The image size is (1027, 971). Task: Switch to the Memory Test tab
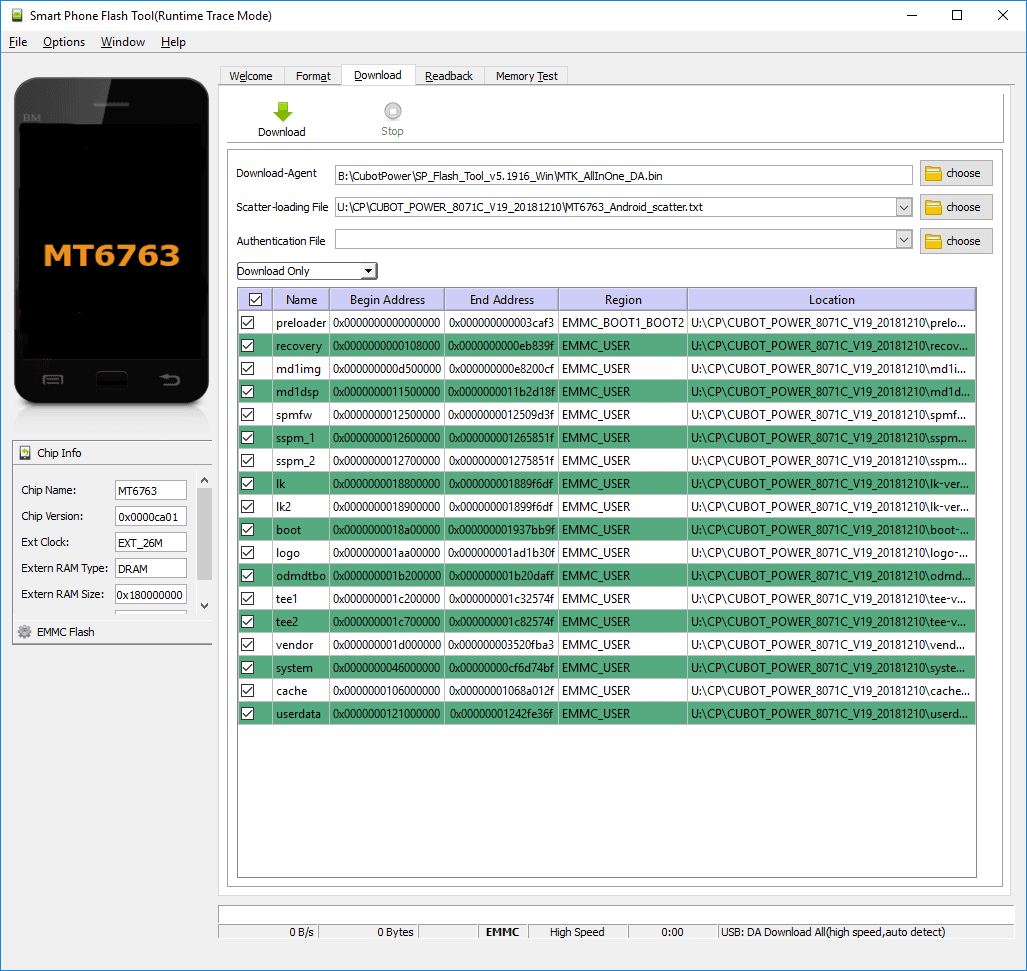coord(527,76)
